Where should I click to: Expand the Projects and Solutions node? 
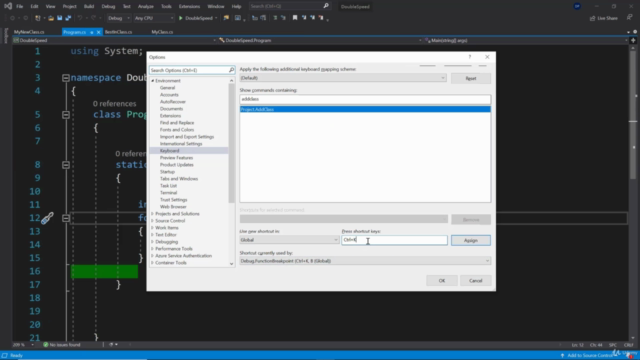(153, 214)
